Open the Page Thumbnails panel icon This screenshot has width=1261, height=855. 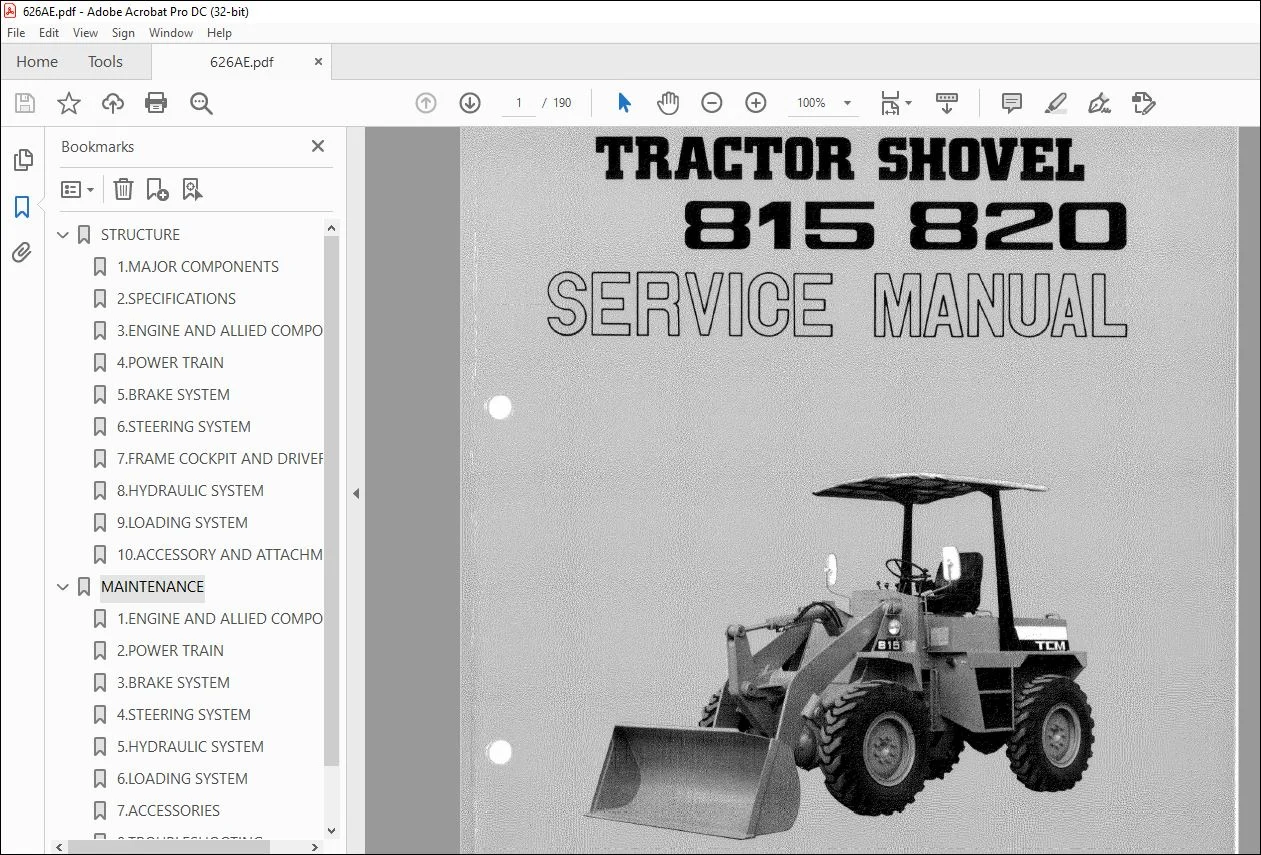[22, 160]
